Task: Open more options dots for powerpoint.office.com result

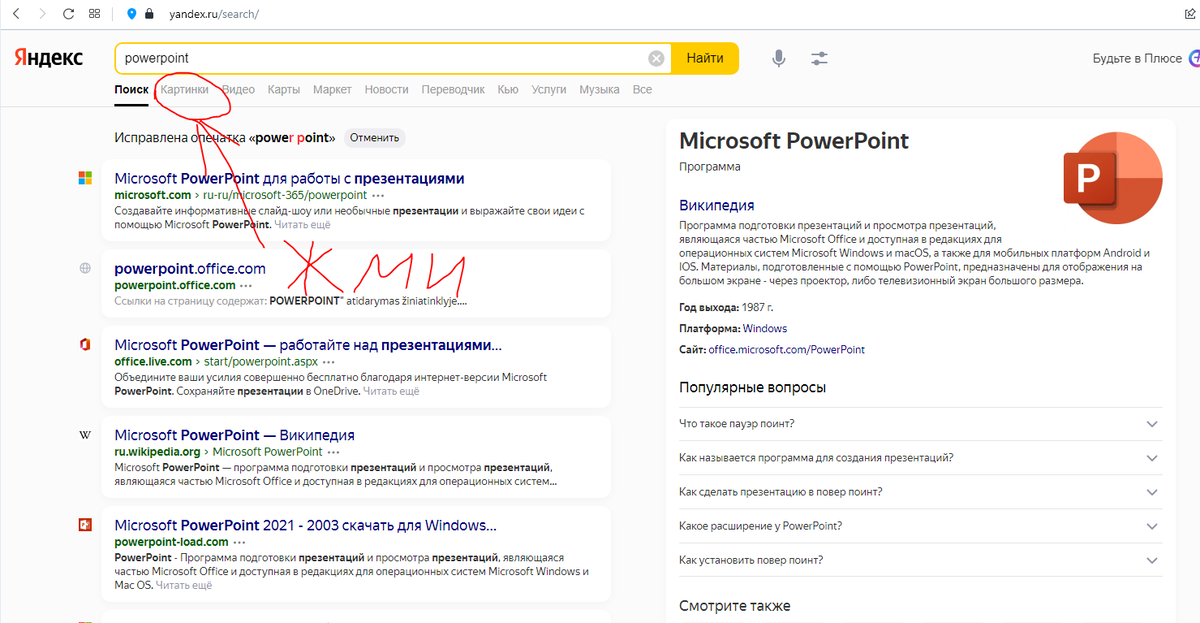Action: [246, 285]
